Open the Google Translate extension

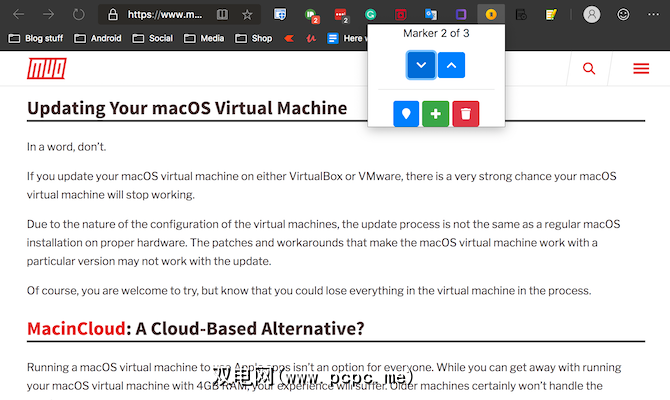pos(431,15)
